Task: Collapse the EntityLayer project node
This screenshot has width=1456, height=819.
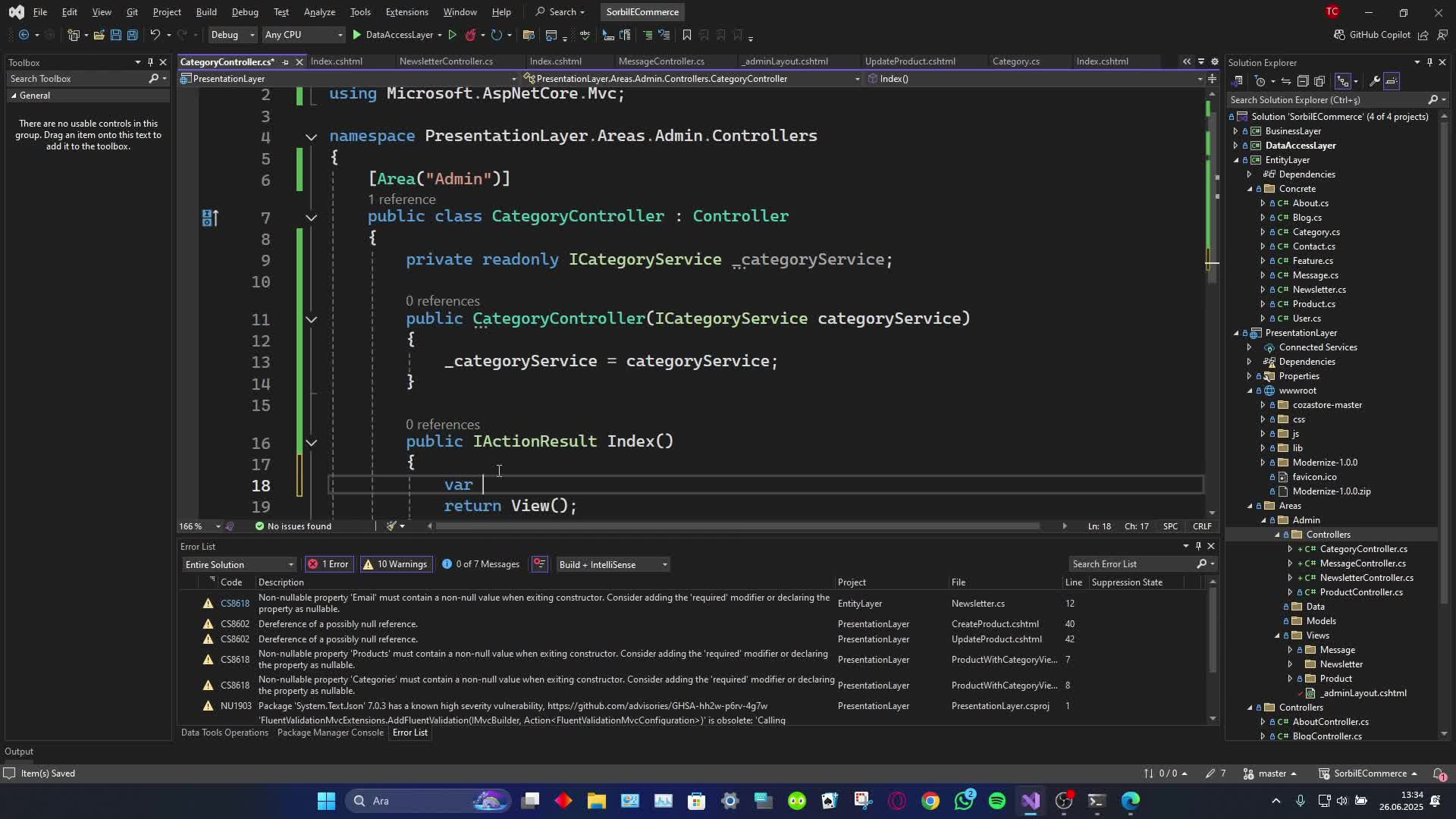Action: pyautogui.click(x=1235, y=160)
